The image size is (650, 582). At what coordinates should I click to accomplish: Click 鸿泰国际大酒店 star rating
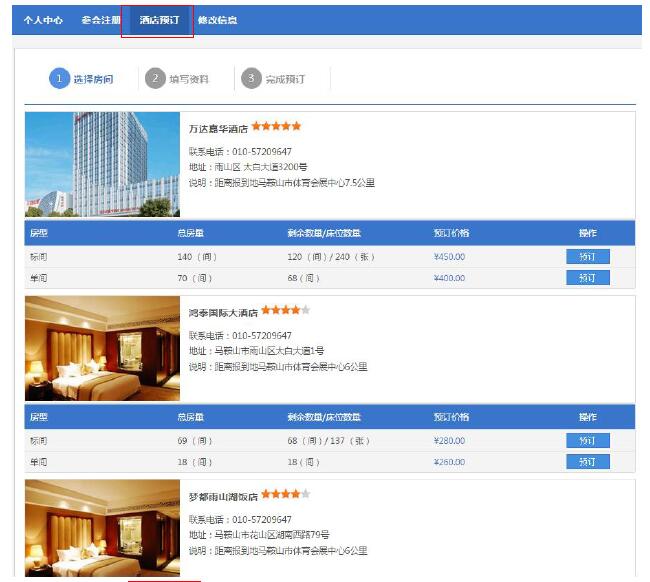pos(286,310)
